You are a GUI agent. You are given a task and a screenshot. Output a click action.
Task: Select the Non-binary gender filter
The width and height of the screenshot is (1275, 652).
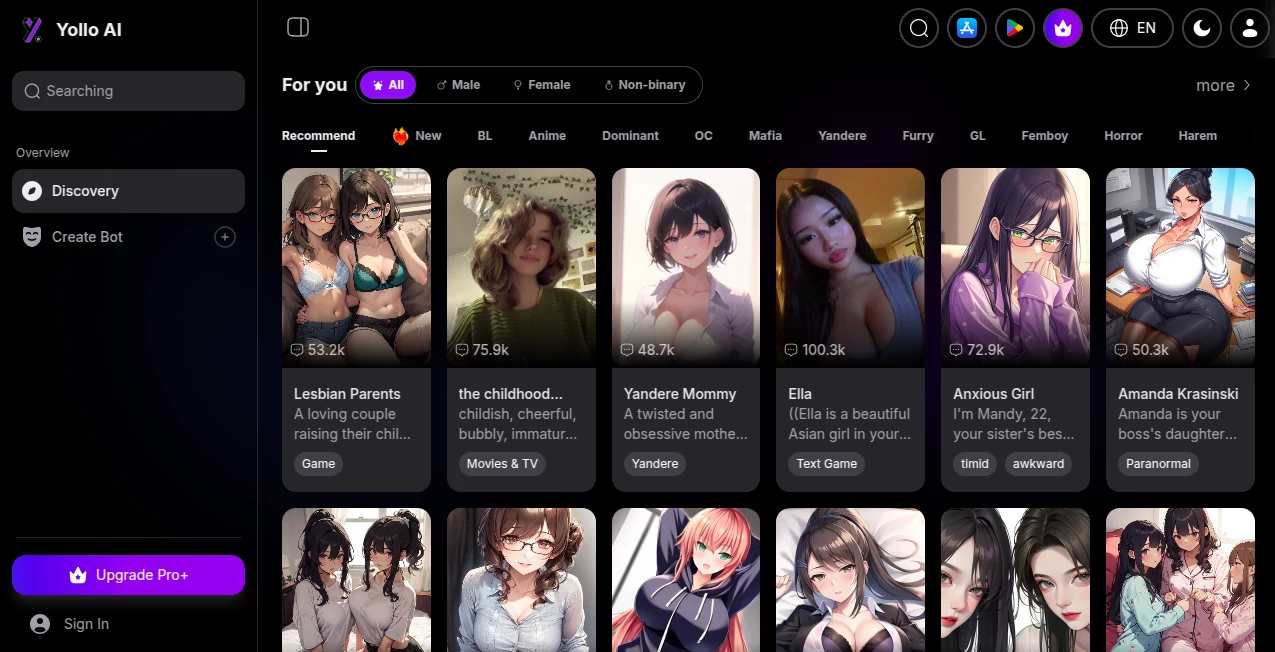pyautogui.click(x=645, y=85)
